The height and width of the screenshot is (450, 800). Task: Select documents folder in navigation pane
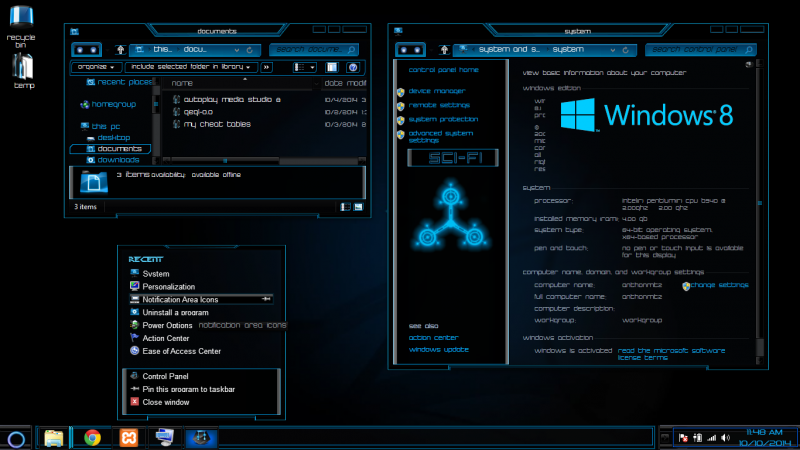click(110, 149)
